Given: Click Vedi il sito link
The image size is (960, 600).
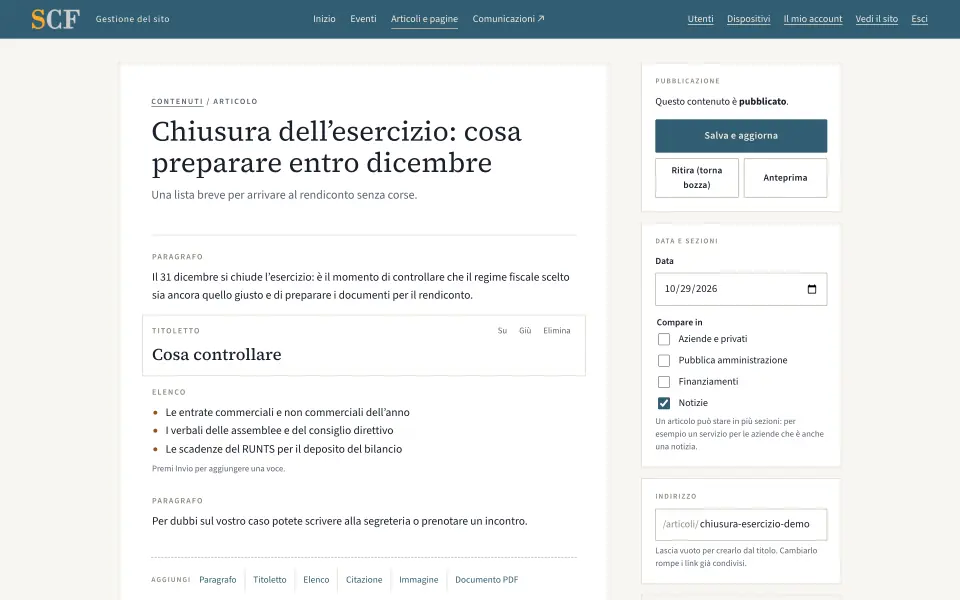Looking at the screenshot, I should 876,19.
